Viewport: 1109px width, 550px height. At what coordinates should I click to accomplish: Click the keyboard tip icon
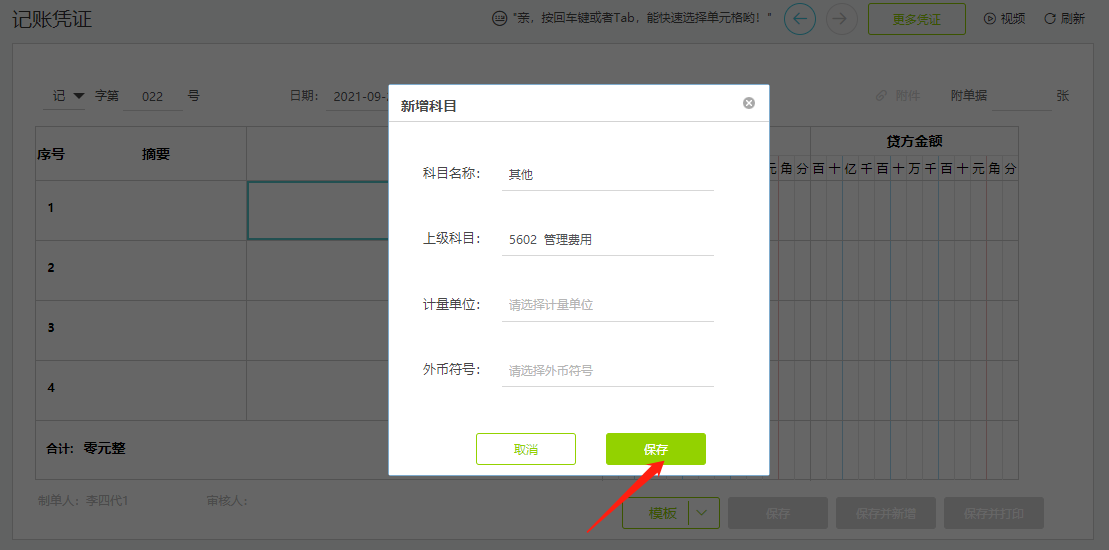coord(499,19)
